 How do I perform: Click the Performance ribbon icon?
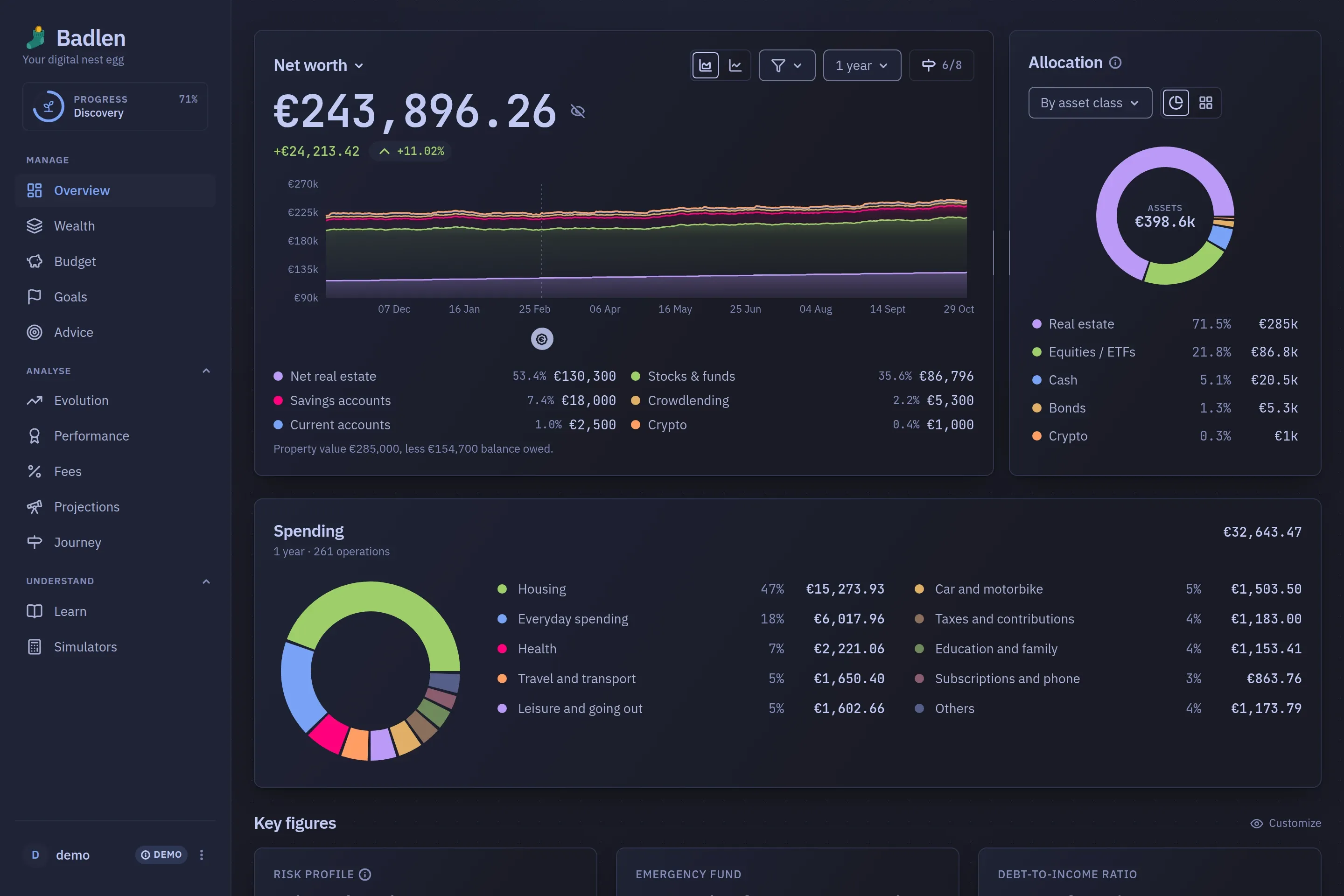34,436
